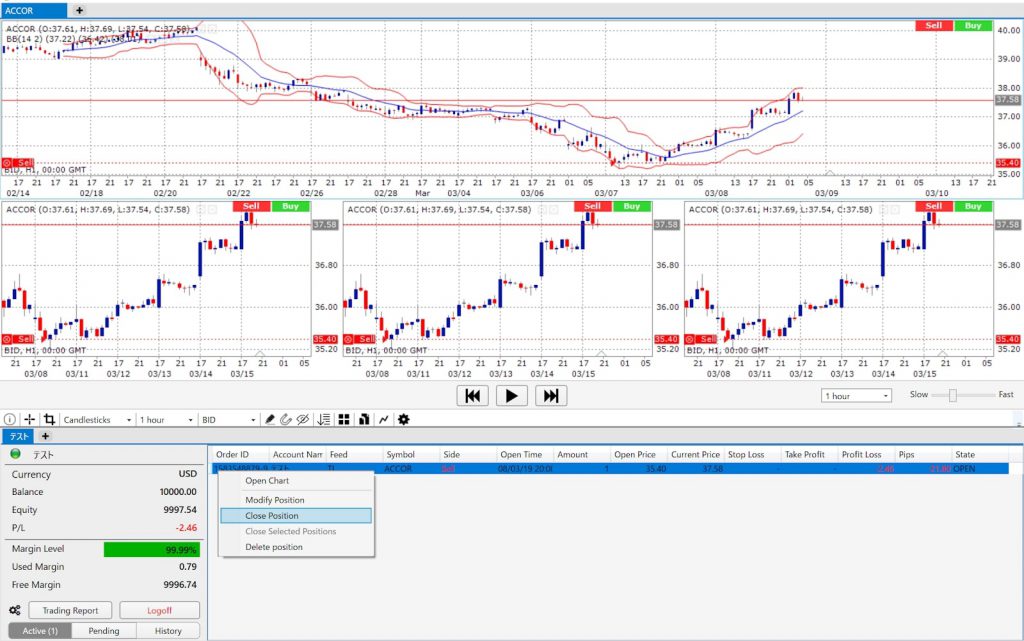Click Balance value 10000.00
Viewport: 1024px width, 641px height.
(178, 492)
